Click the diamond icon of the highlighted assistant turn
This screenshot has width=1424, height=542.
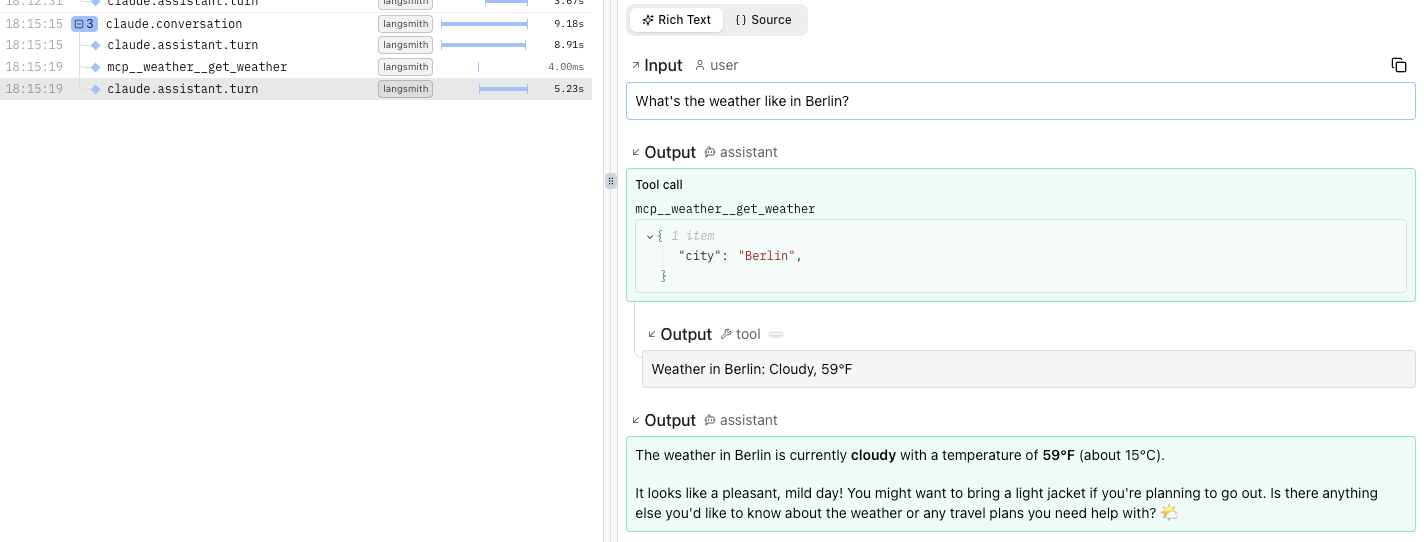click(96, 89)
